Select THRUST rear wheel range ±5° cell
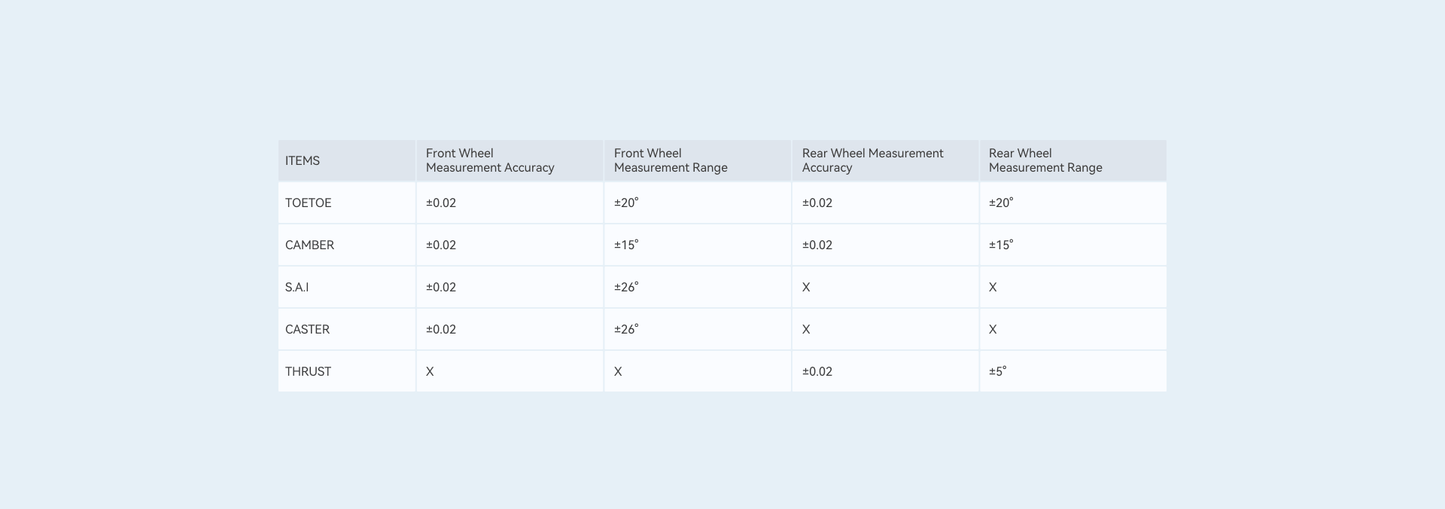 [x=998, y=371]
